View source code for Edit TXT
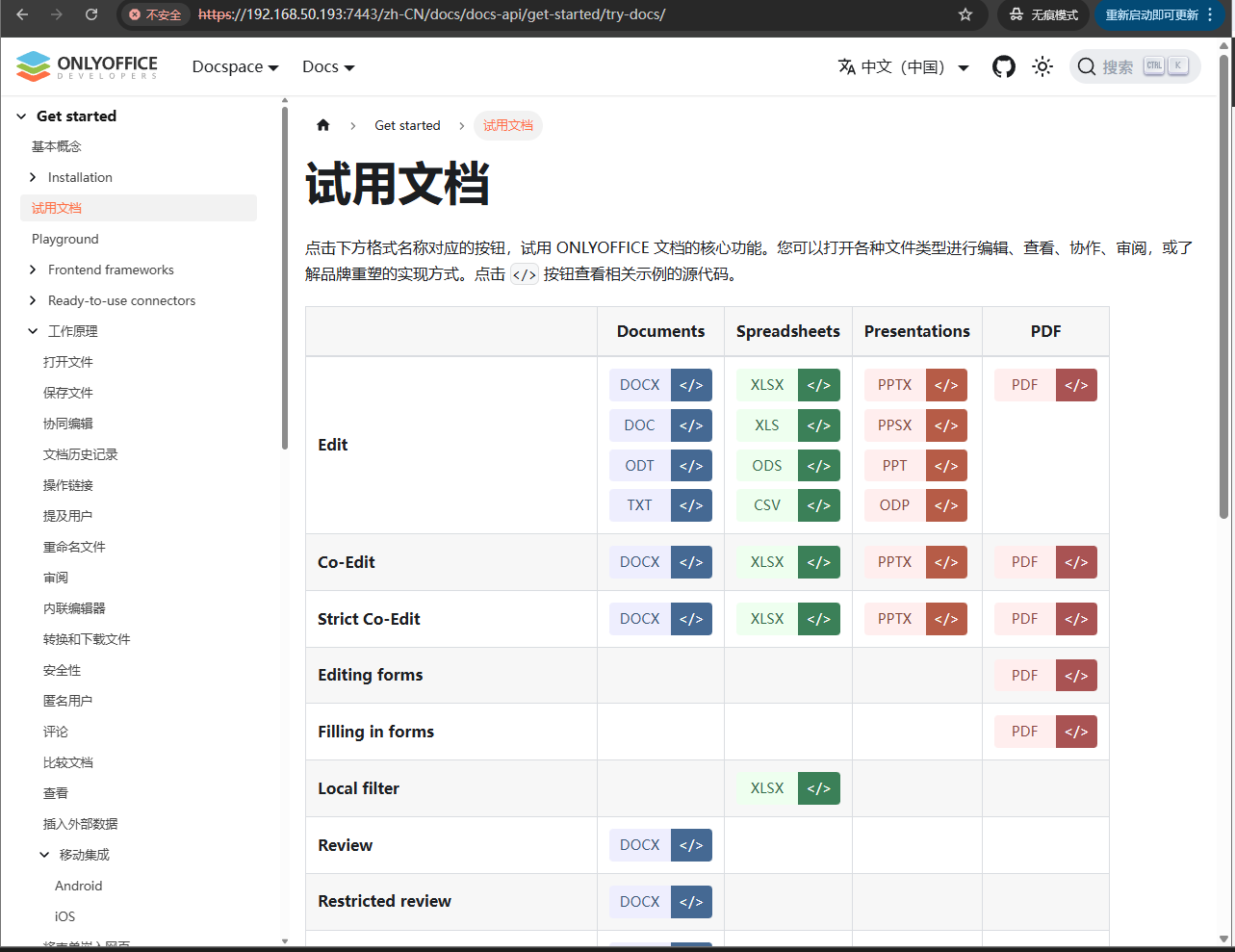This screenshot has height=952, width=1235. (x=691, y=505)
